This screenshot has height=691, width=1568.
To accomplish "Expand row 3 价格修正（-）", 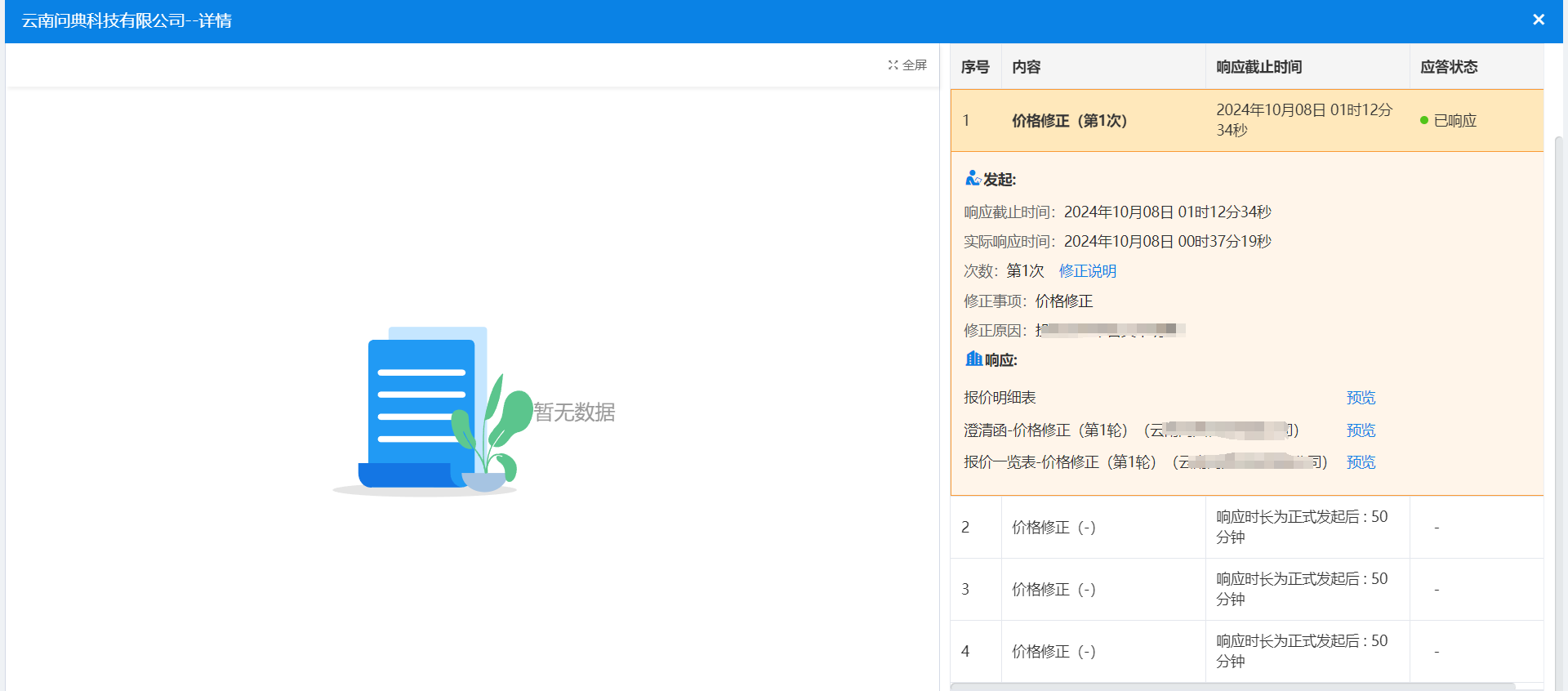I will pos(1247,590).
